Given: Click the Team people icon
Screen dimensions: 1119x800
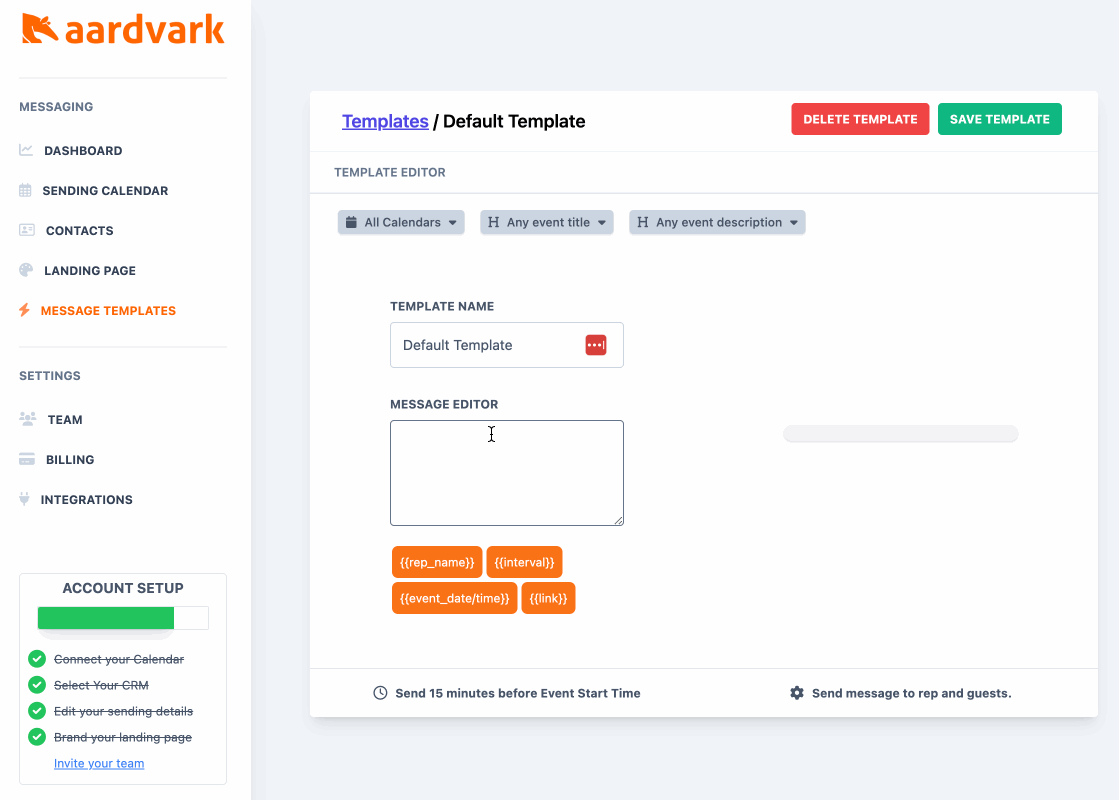Looking at the screenshot, I should 28,420.
